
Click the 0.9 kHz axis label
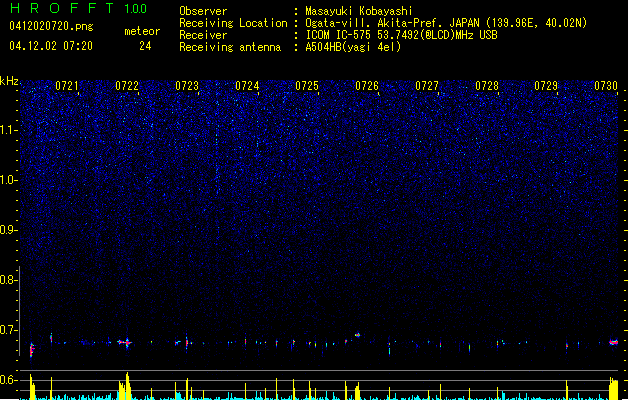(x=8, y=230)
